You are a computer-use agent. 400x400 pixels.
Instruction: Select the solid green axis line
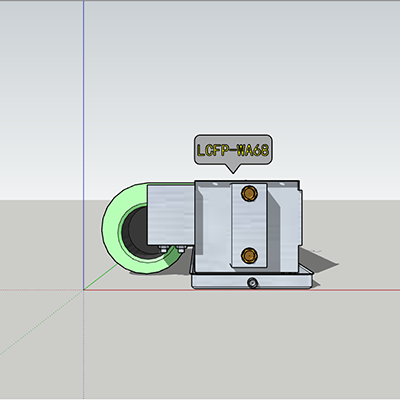click(x=100, y=278)
